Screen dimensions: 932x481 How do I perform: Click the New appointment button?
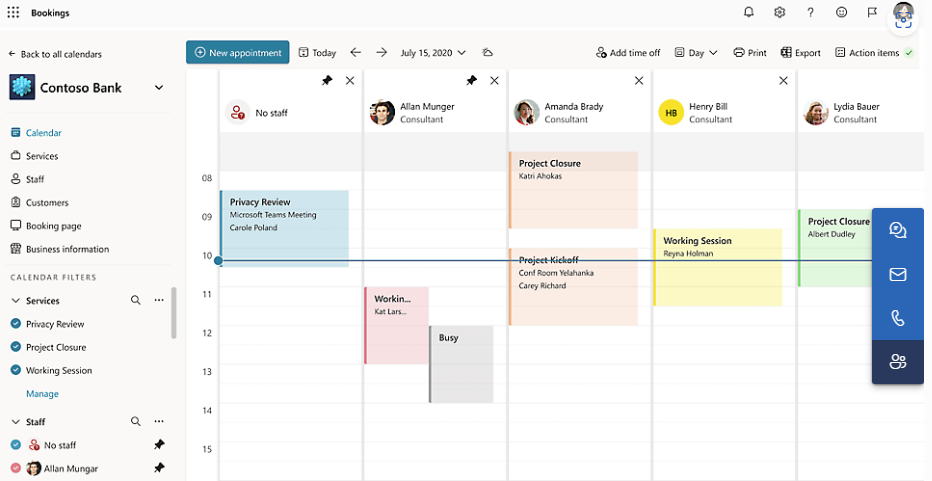(237, 53)
